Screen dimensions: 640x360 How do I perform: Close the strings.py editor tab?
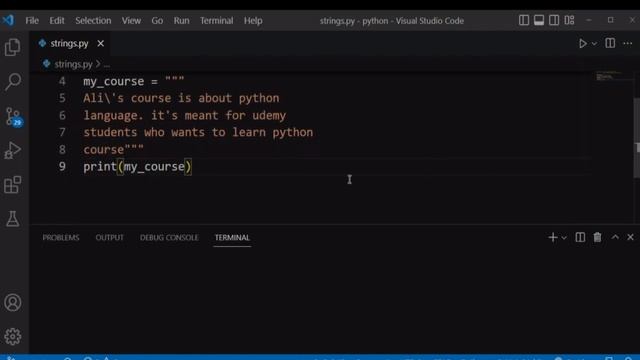coord(100,43)
